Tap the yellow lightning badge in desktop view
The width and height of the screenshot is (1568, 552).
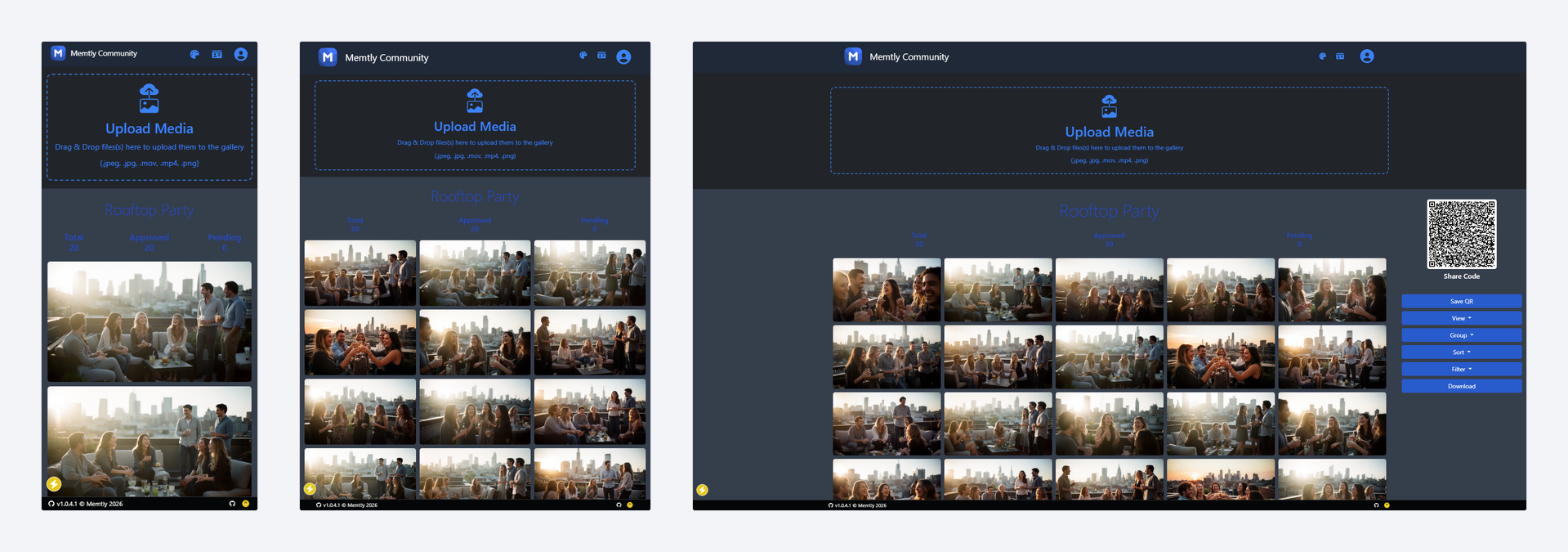(x=702, y=490)
